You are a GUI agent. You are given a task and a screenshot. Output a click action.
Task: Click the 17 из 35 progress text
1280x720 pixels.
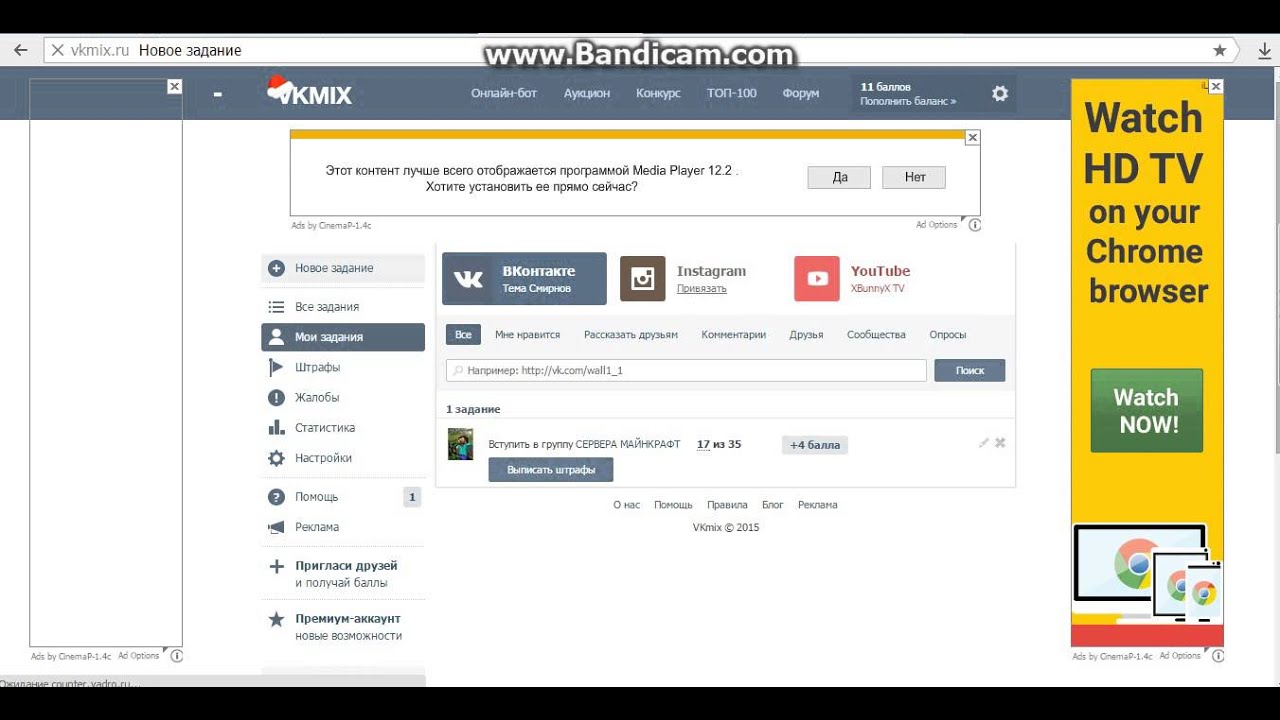click(719, 444)
